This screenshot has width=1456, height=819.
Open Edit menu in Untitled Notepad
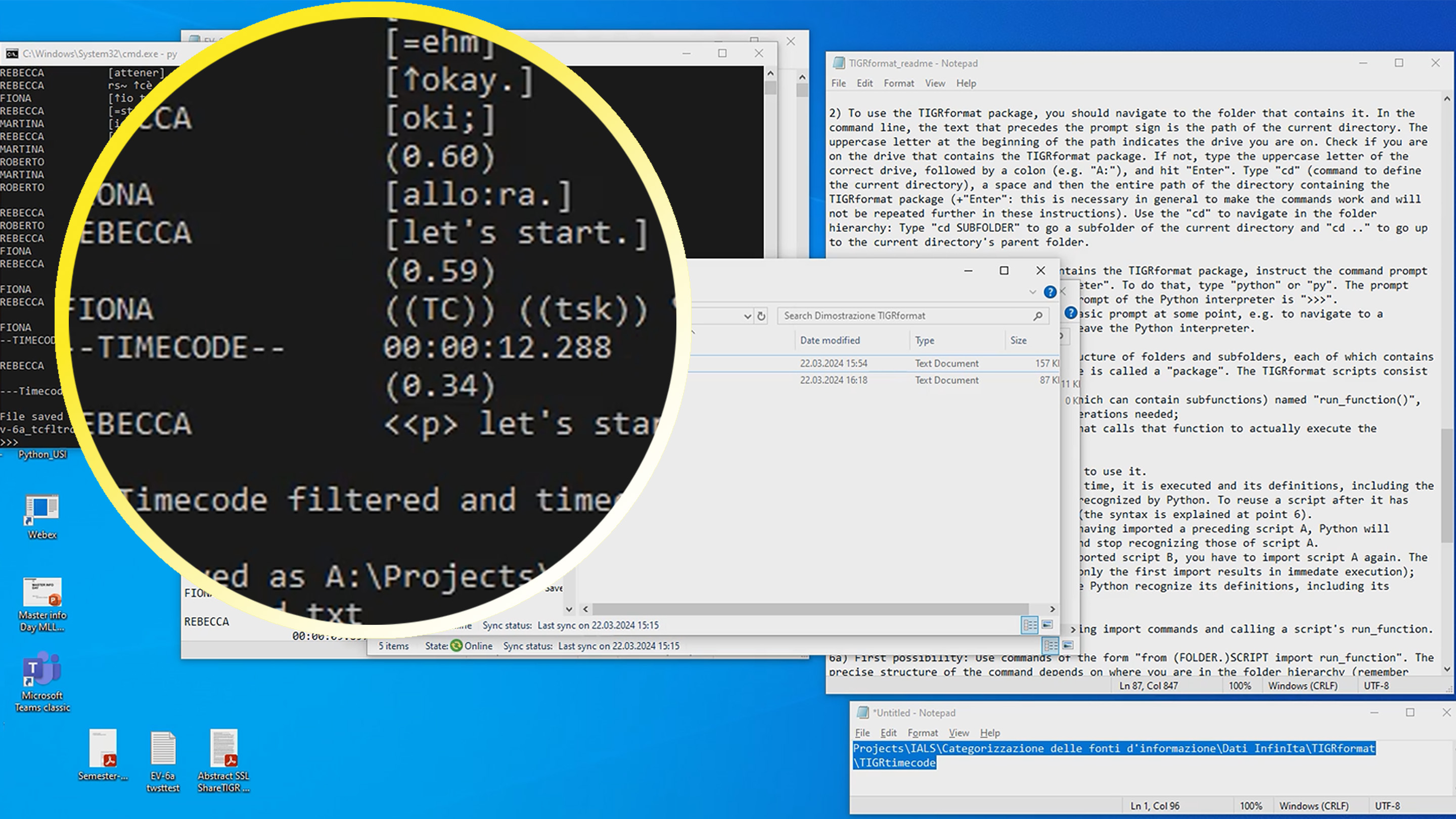[x=889, y=733]
